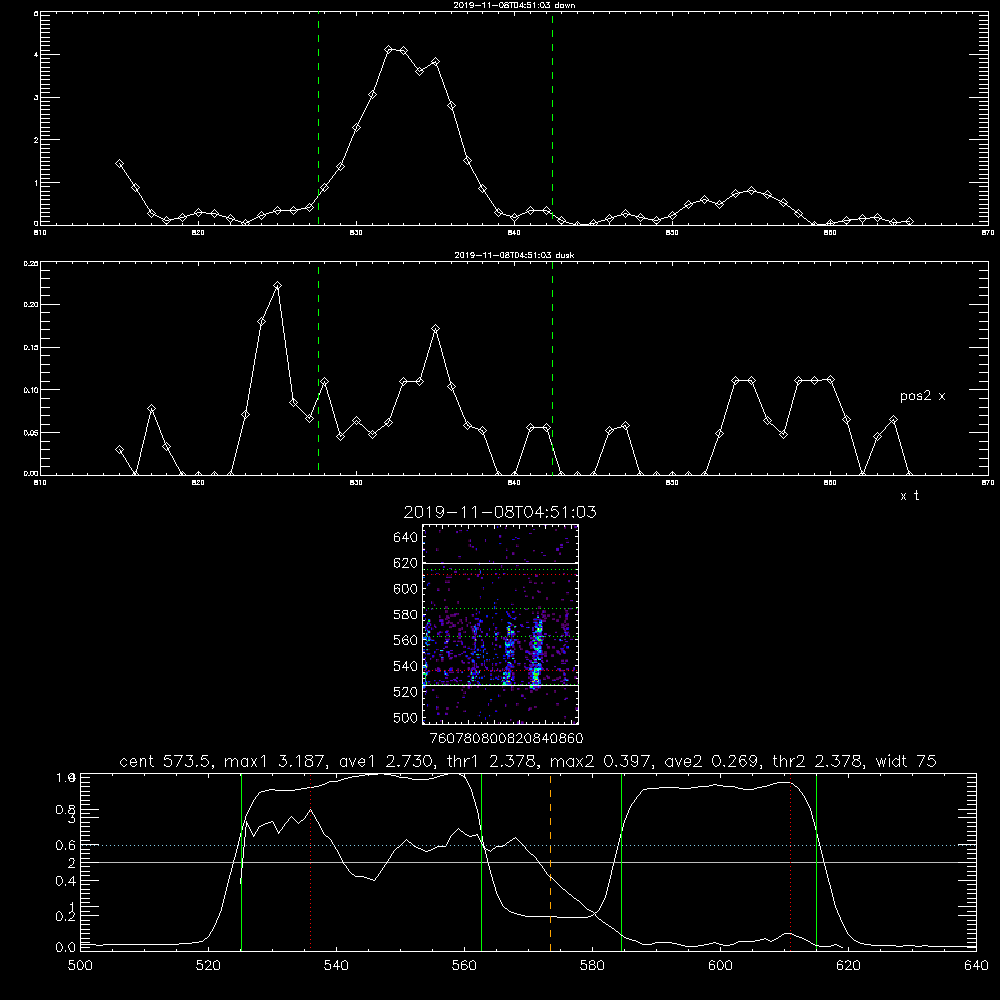This screenshot has width=1000, height=1000.
Task: Click the '870' x-axis label of the dusk plot
Action: 987,483
